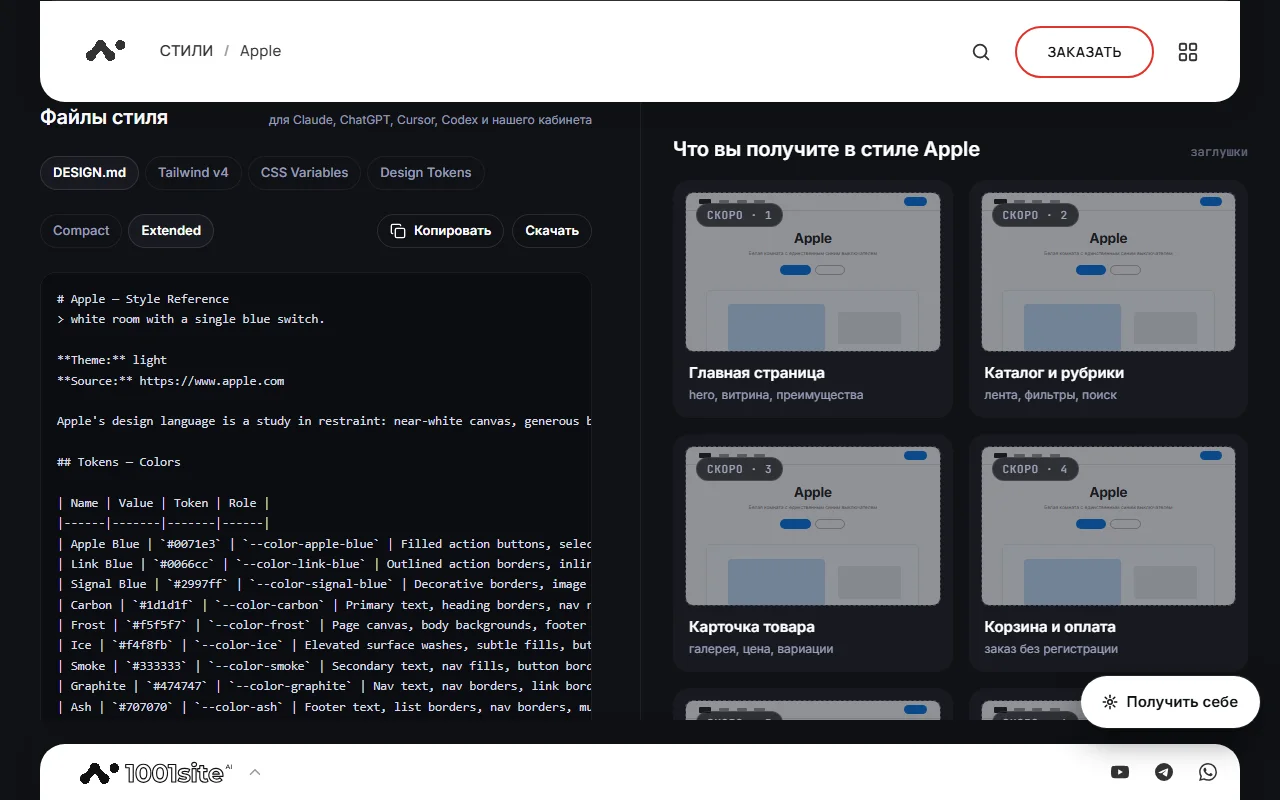This screenshot has height=800, width=1280.
Task: Switch to the DESIGN.md tab
Action: point(90,173)
